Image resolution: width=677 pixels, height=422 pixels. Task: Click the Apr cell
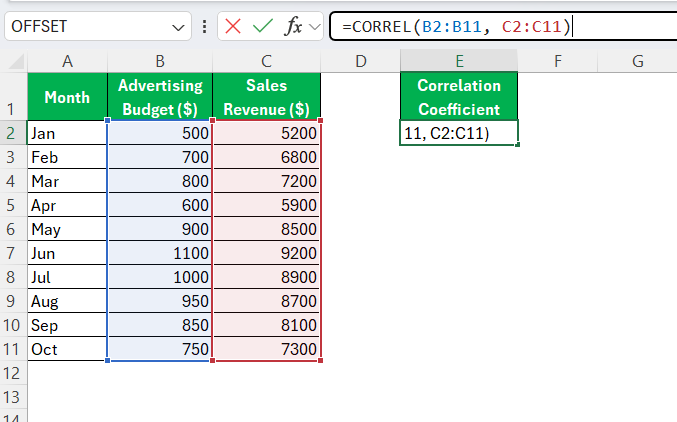pos(67,205)
